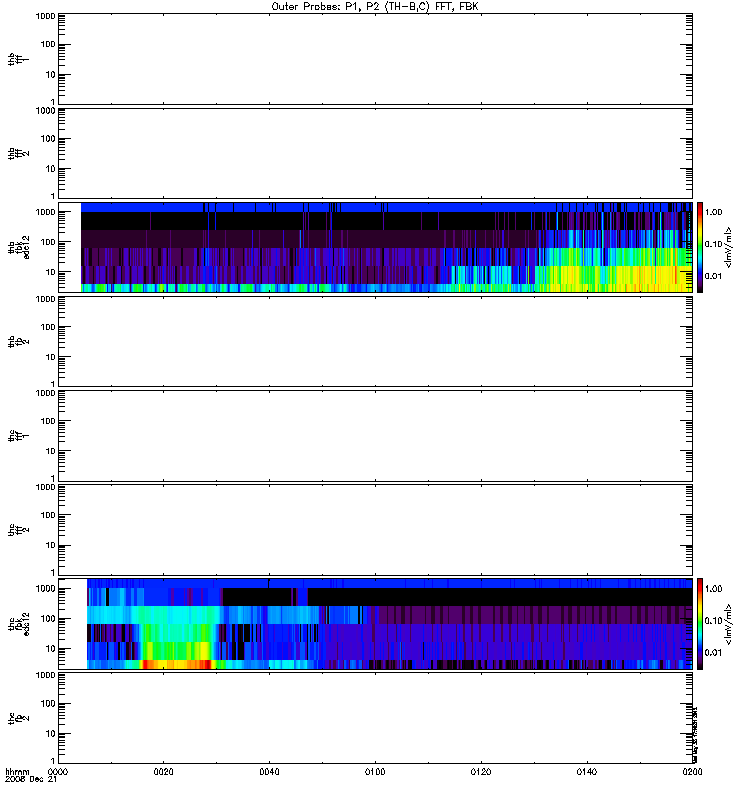Viewport: 750px width, 800px height.
Task: Click the empty thb fff 1 plot panel
Action: click(375, 59)
